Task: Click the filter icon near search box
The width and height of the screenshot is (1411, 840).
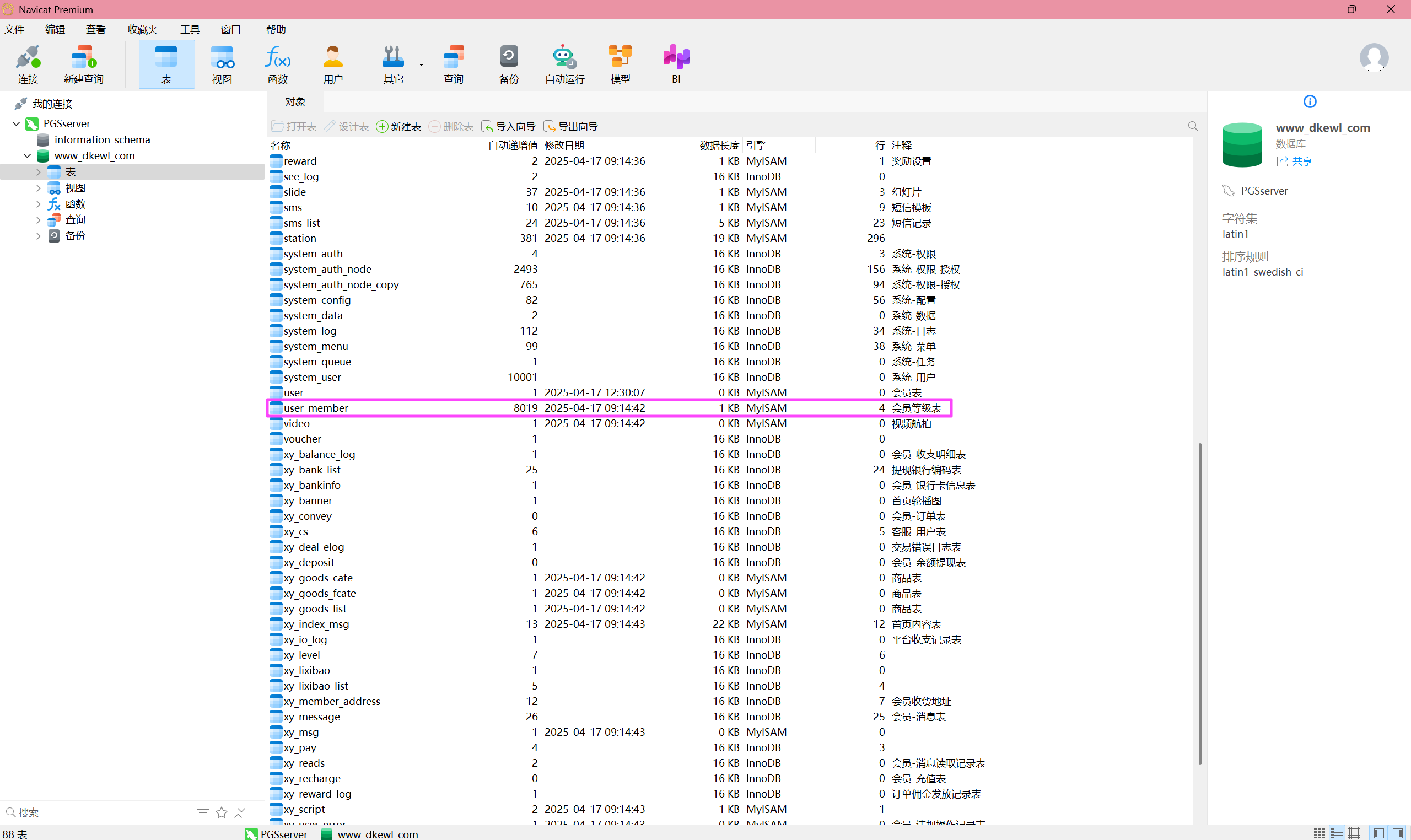Action: [203, 813]
